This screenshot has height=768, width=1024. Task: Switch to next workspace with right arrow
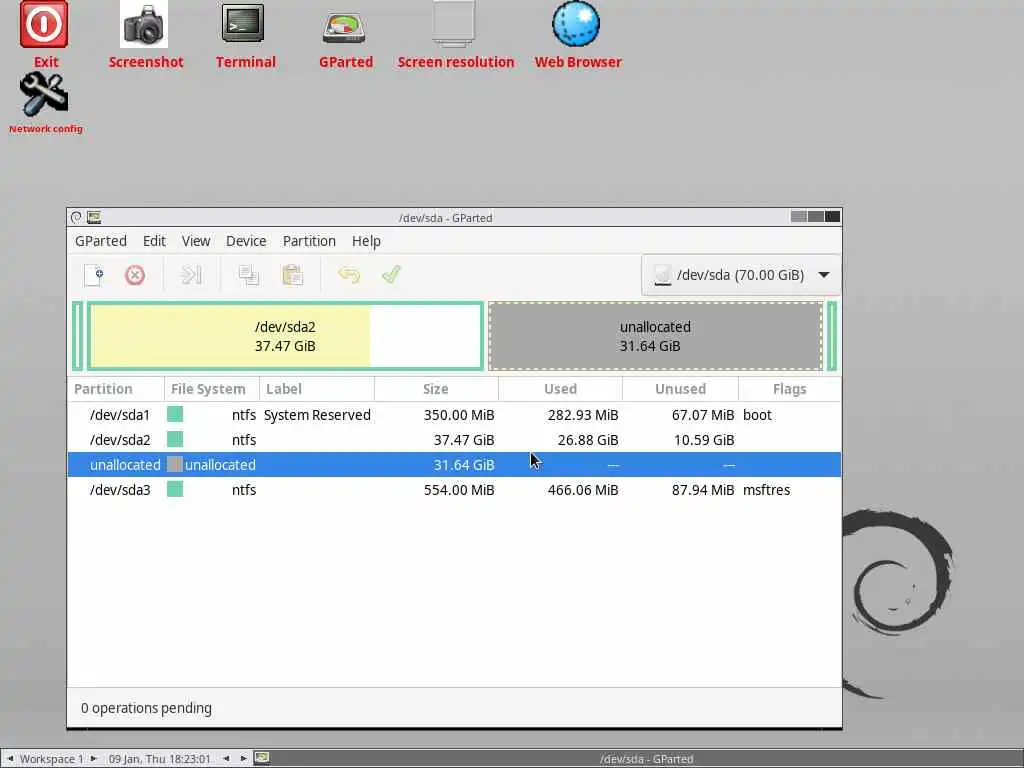(x=93, y=759)
